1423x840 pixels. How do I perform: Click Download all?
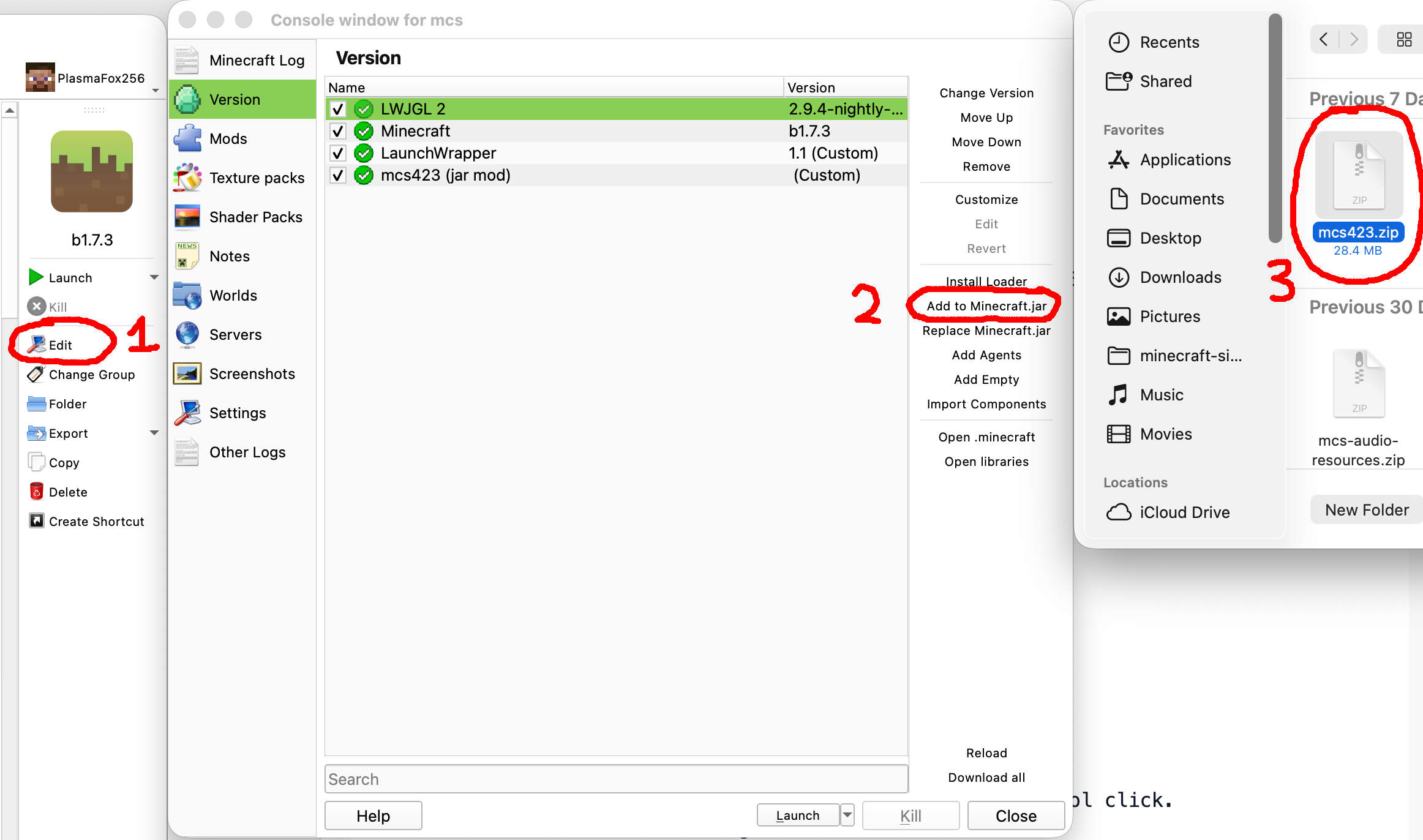[986, 778]
